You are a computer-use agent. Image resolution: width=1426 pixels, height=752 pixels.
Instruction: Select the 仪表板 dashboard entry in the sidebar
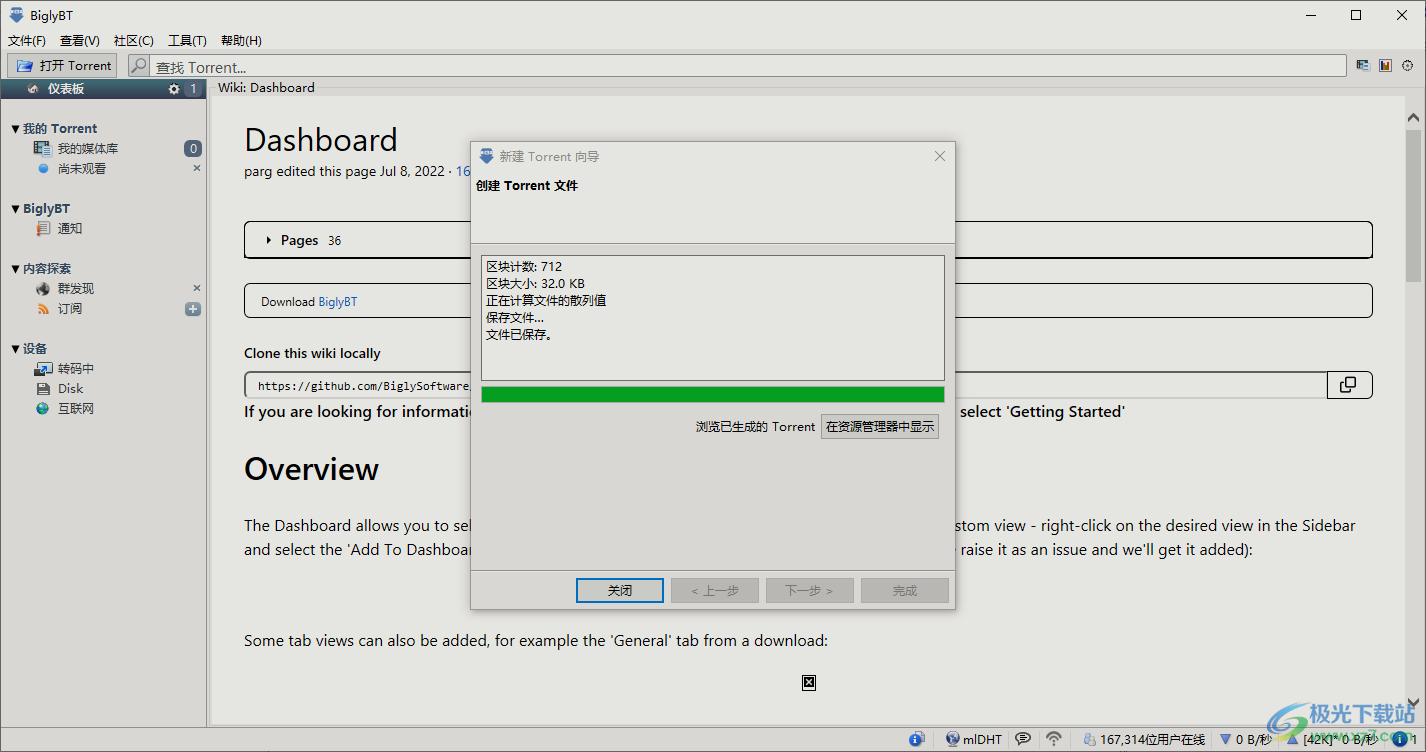point(66,89)
